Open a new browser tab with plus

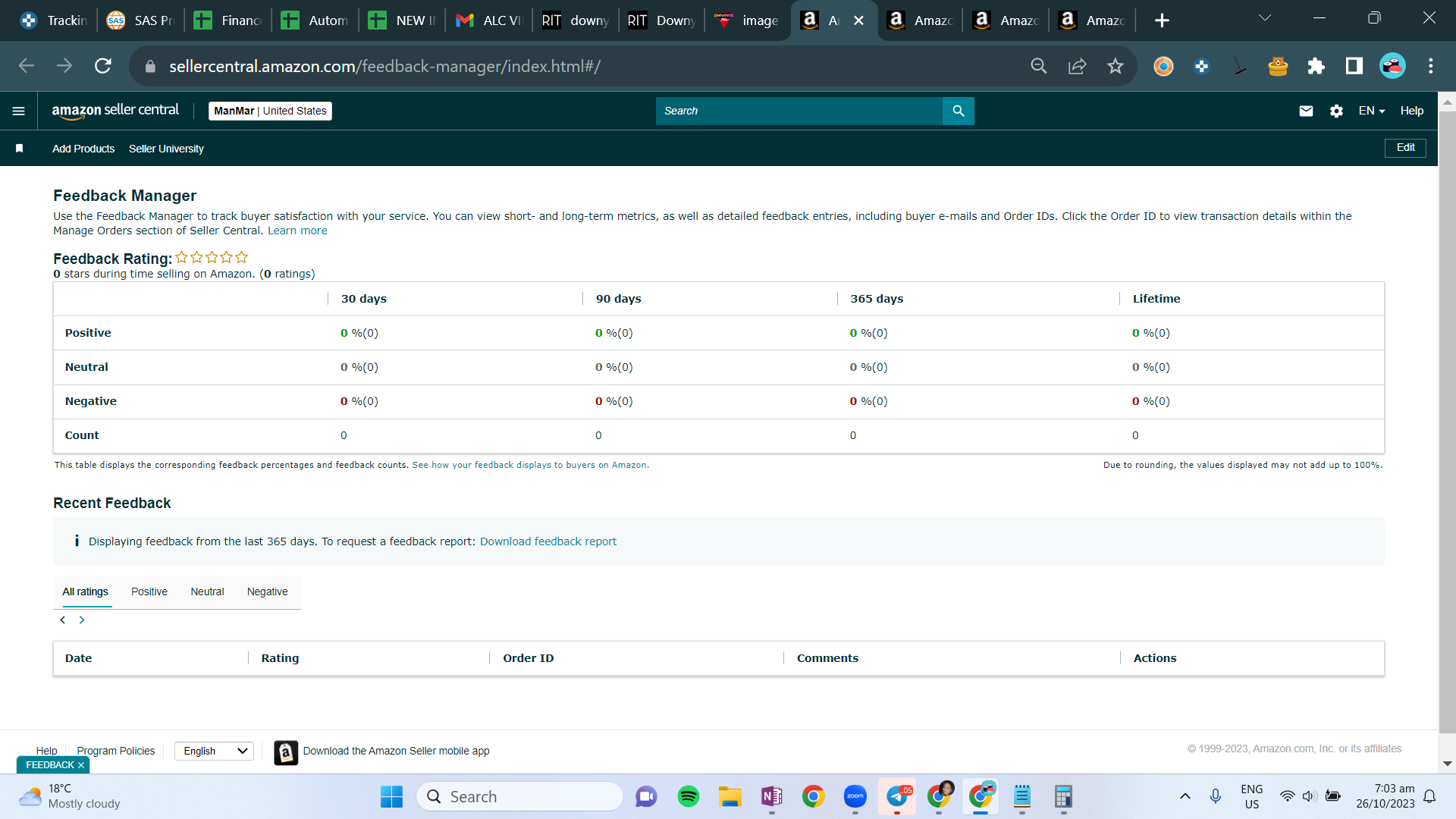point(1162,20)
